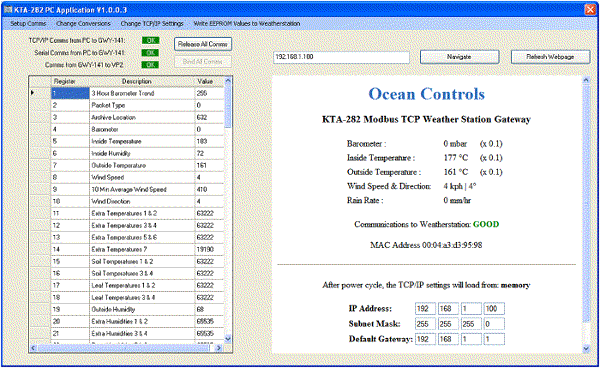600x368 pixels.
Task: Click the Release All Comms button
Action: [x=203, y=44]
